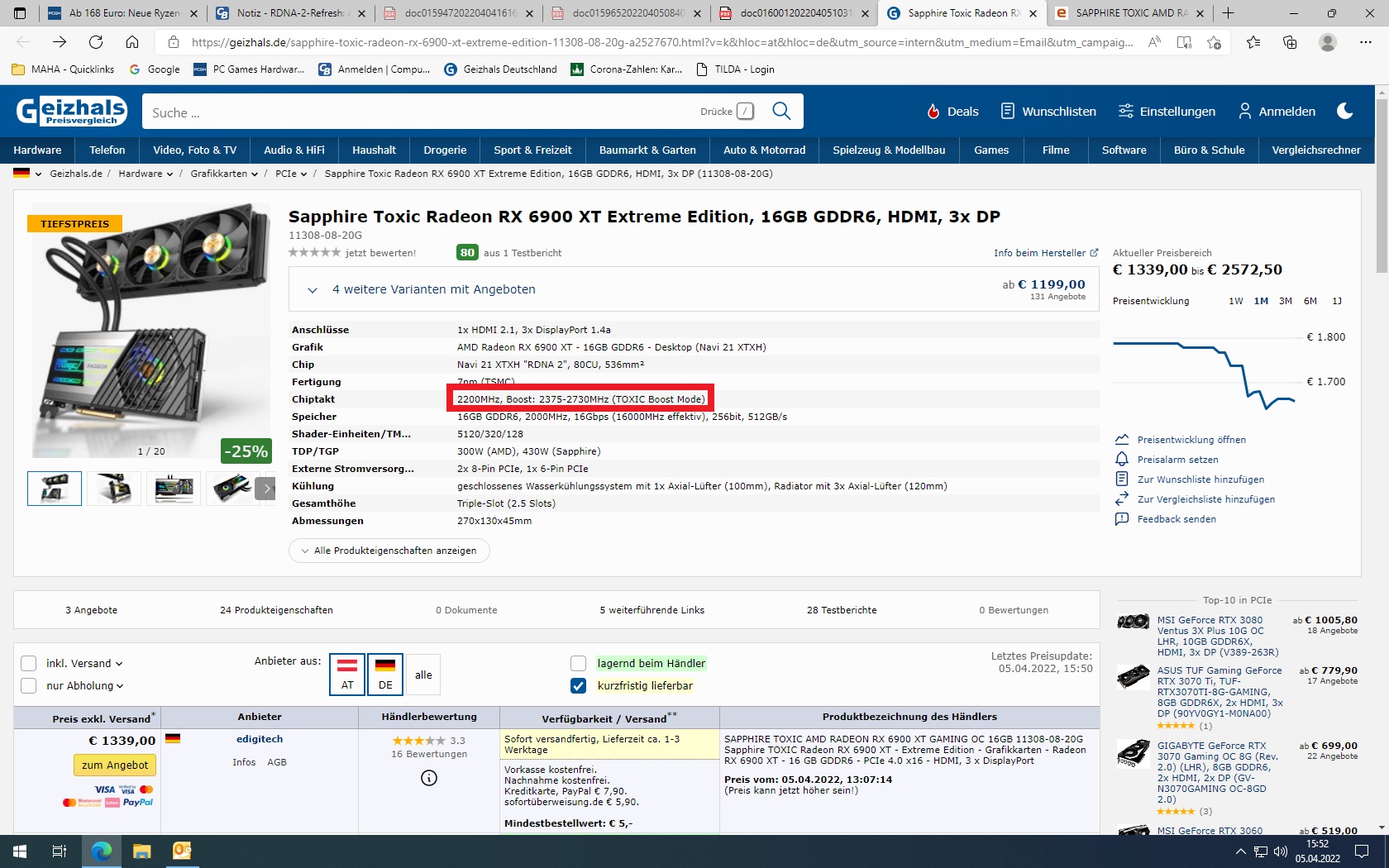Open edigitech AGB link

277,762
